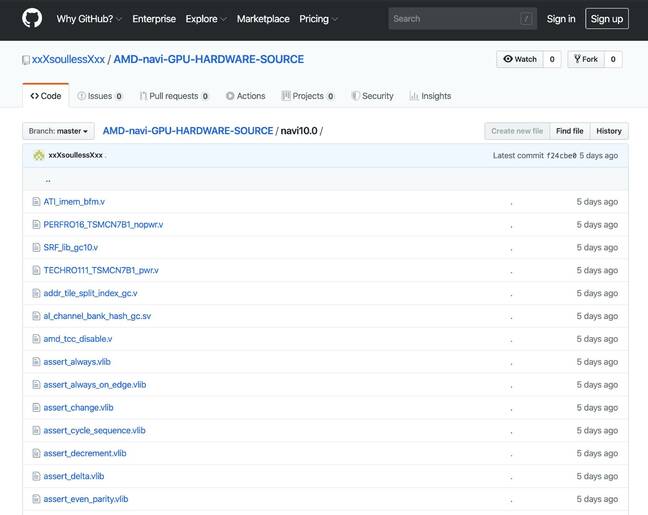Click file icon of TECHRO111_TSMCN7B1_pwr.v

(x=36, y=270)
